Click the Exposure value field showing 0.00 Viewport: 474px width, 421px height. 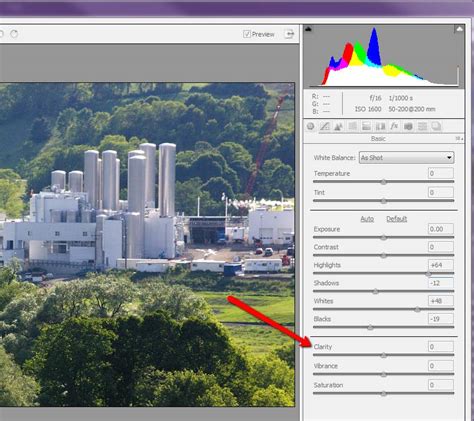441,229
